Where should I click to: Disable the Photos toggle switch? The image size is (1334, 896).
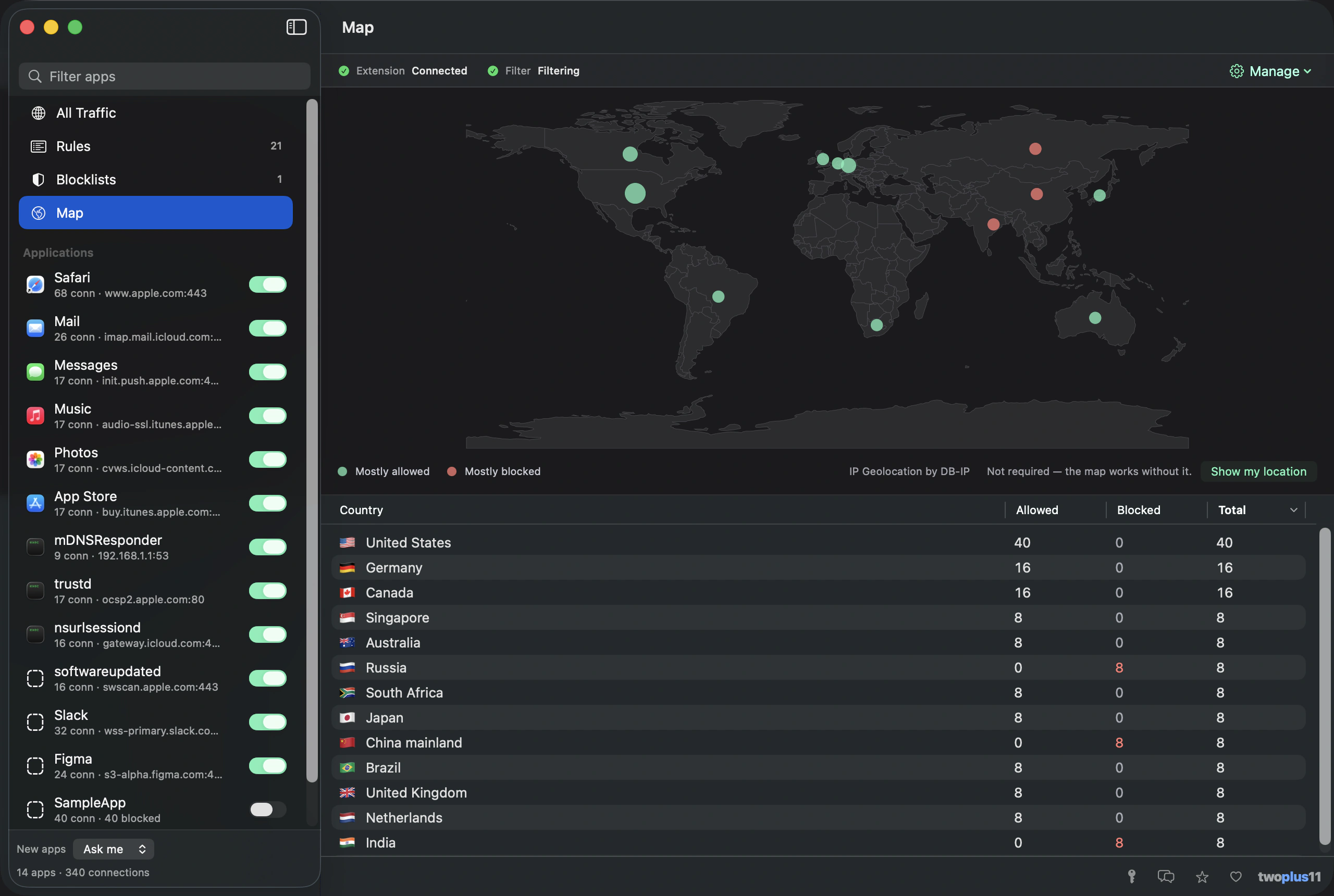(267, 459)
